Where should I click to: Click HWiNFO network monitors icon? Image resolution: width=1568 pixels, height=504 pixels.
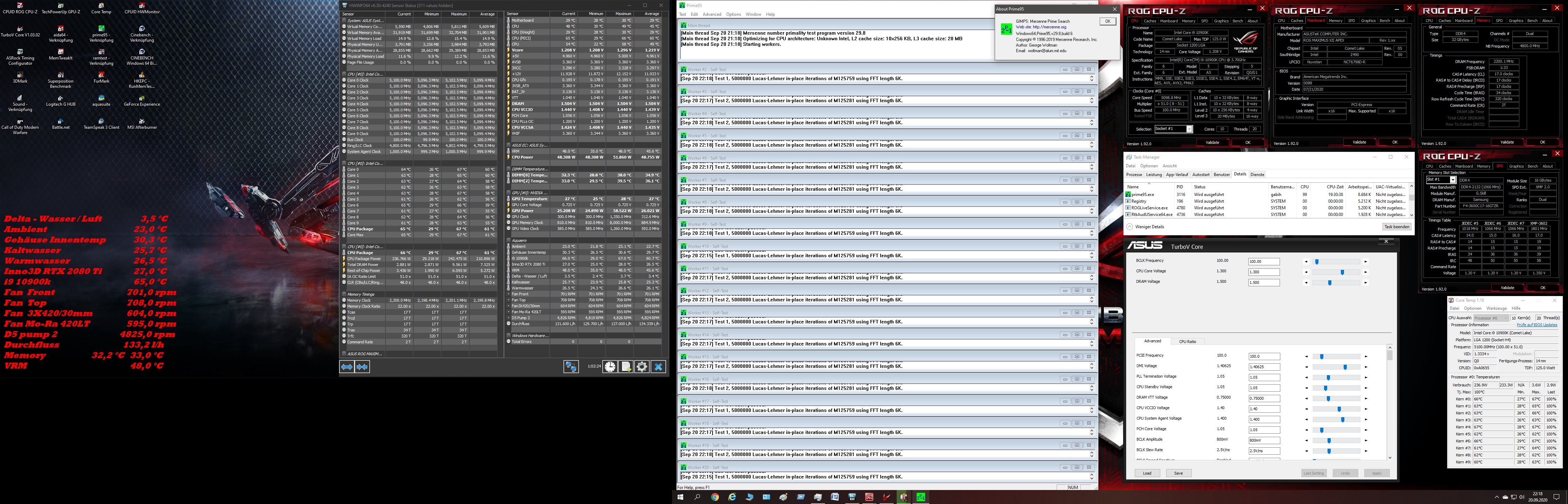(x=570, y=366)
